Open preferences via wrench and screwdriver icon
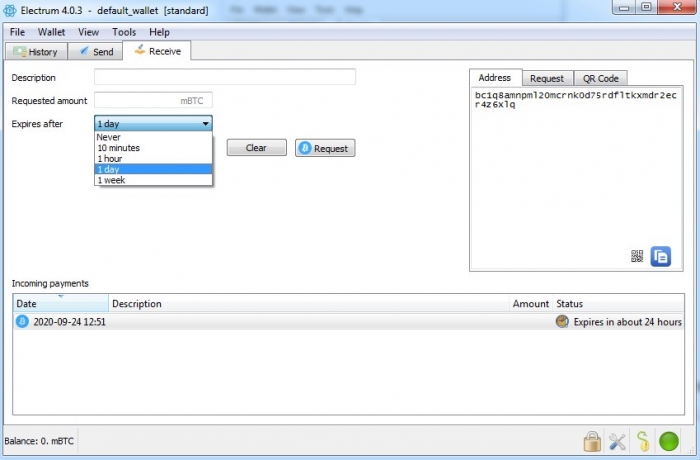This screenshot has width=700, height=460. click(617, 441)
